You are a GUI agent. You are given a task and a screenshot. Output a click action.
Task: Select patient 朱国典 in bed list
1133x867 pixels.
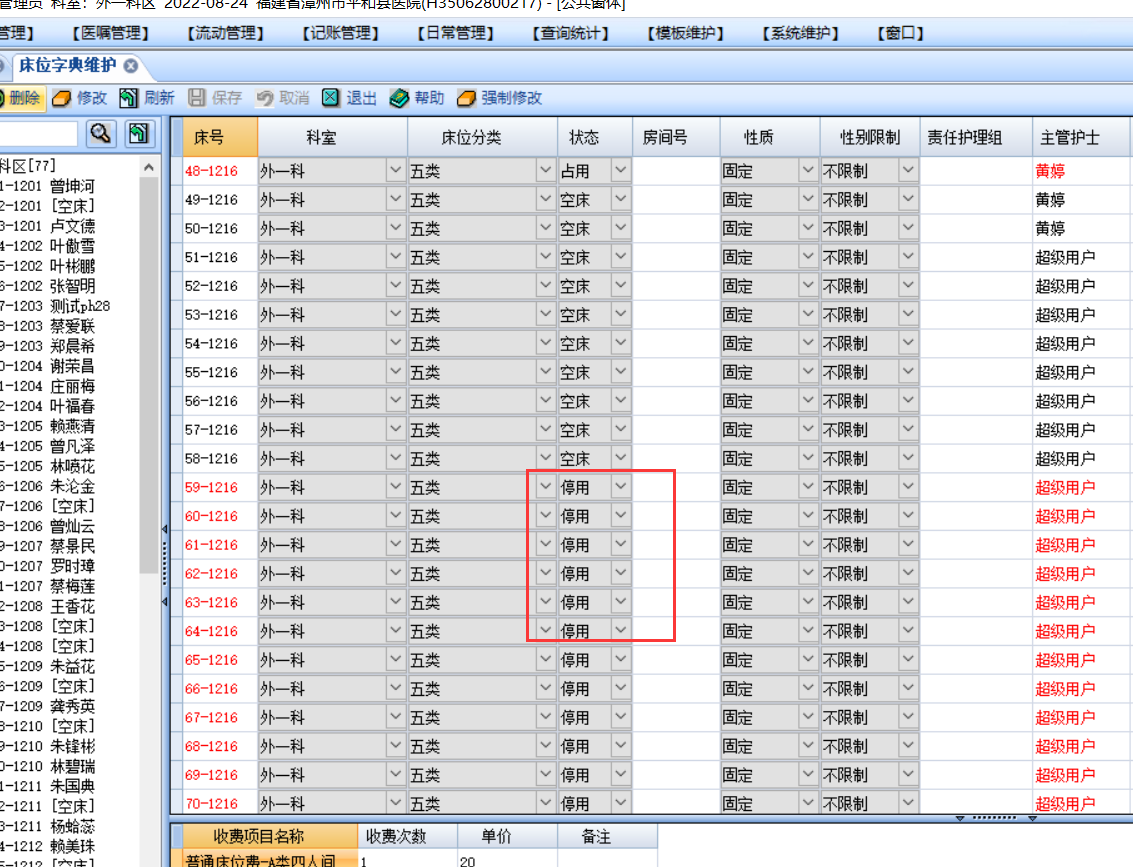48,786
